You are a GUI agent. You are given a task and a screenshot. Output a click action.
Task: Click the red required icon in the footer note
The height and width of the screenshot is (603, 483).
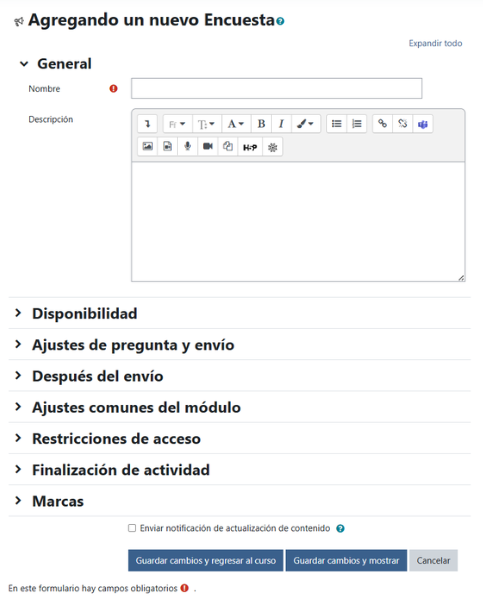click(185, 588)
